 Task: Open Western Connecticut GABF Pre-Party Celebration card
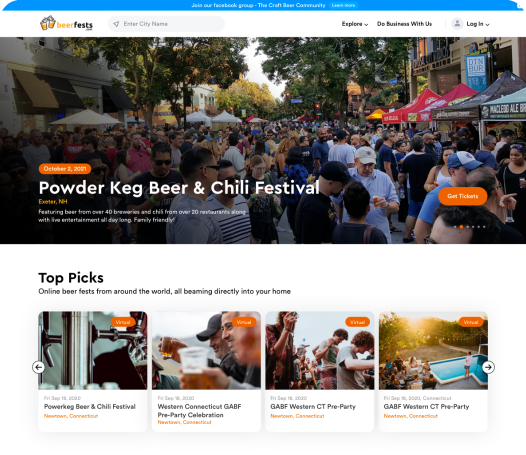pyautogui.click(x=206, y=371)
